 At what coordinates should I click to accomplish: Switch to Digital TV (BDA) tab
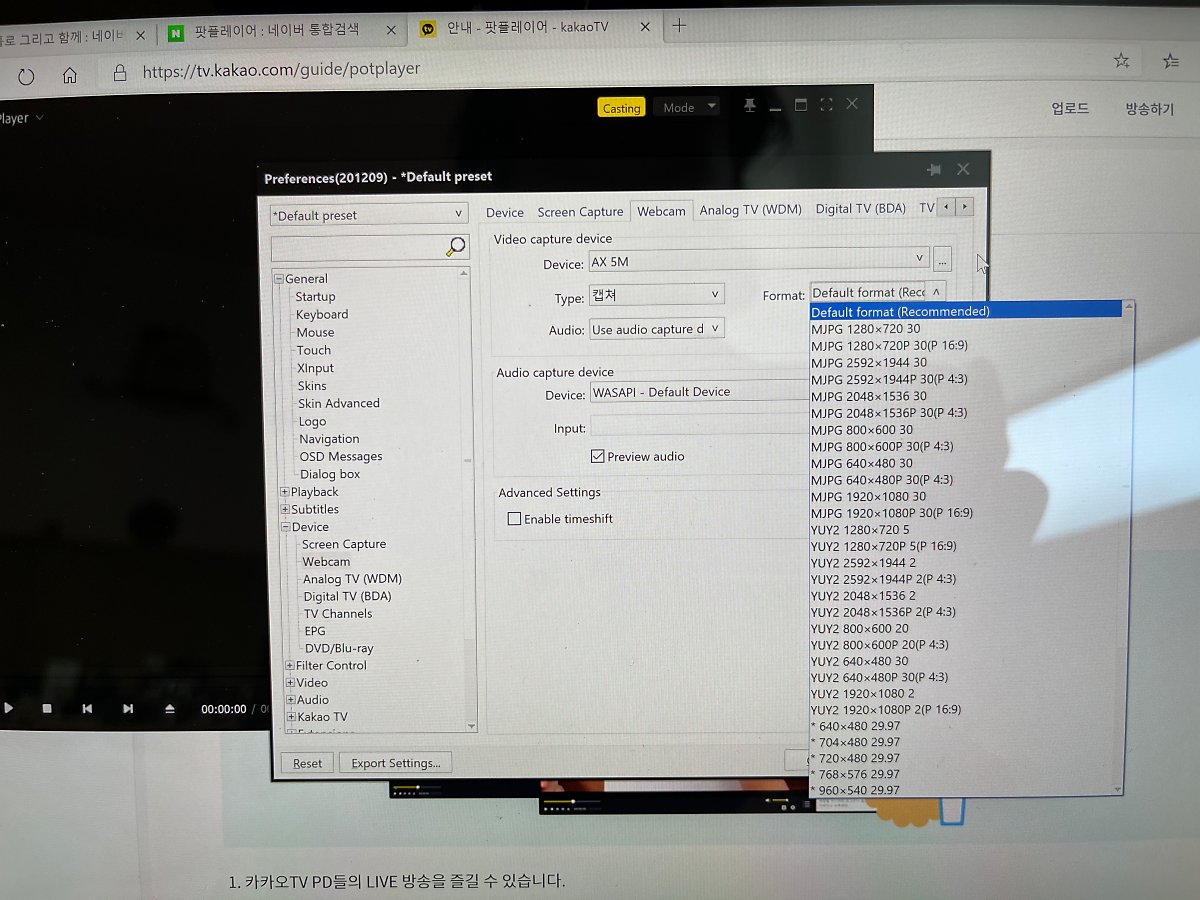click(x=860, y=209)
